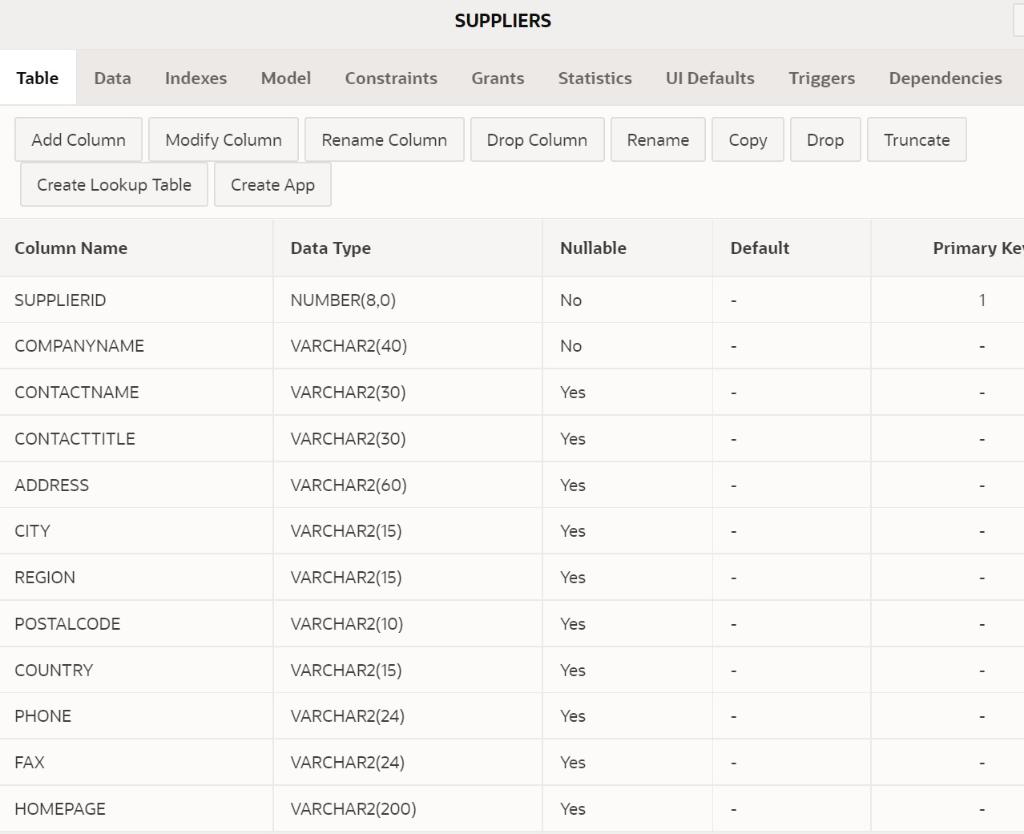
Task: Open the Indexes tab
Action: tap(196, 78)
